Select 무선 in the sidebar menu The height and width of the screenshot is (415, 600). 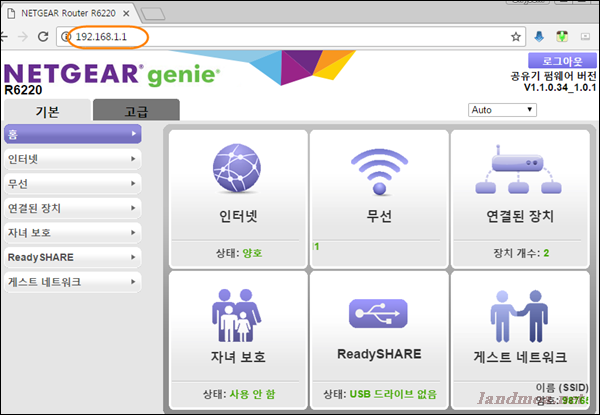[73, 184]
